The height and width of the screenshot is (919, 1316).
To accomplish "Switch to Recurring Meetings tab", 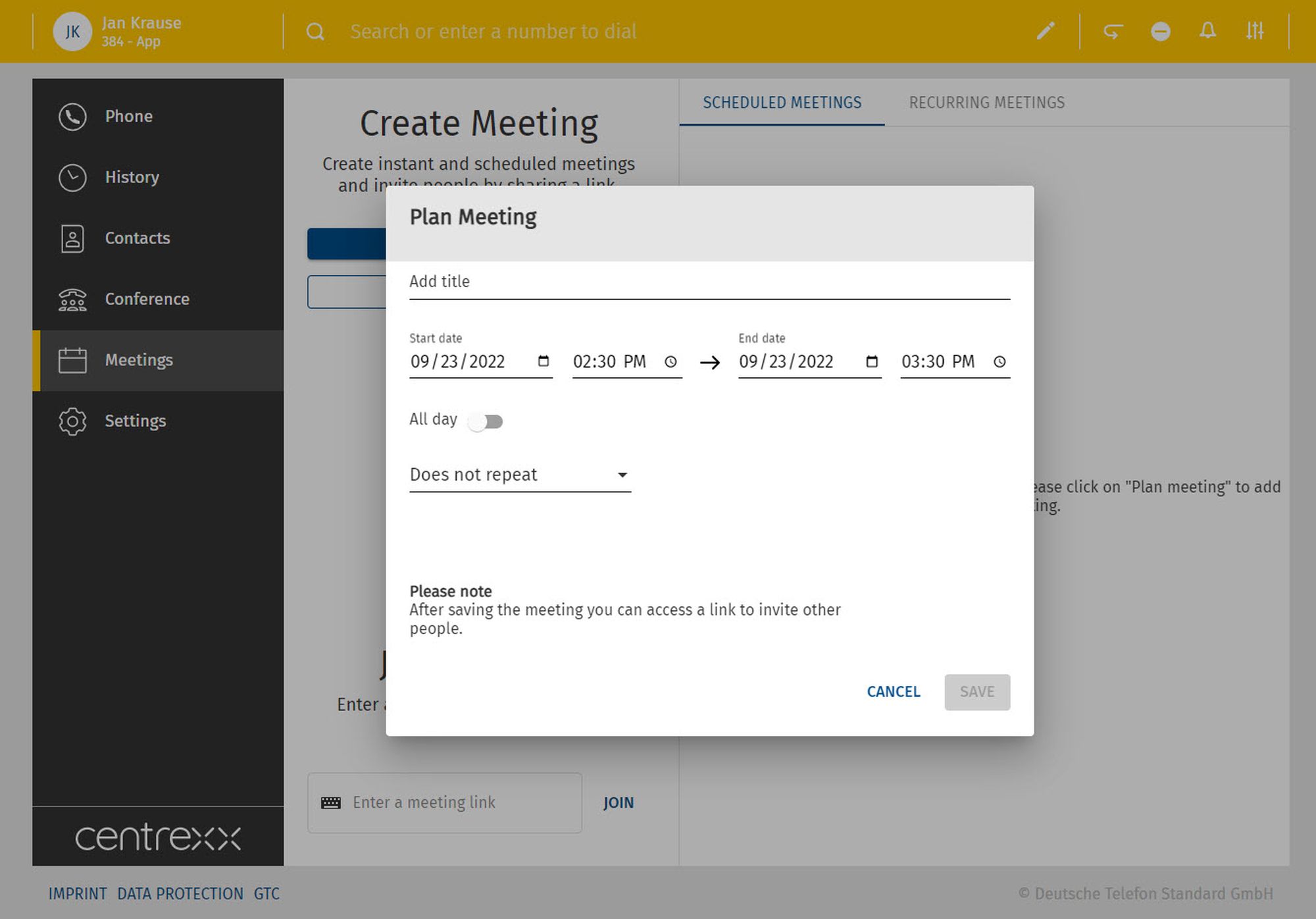I will click(986, 103).
